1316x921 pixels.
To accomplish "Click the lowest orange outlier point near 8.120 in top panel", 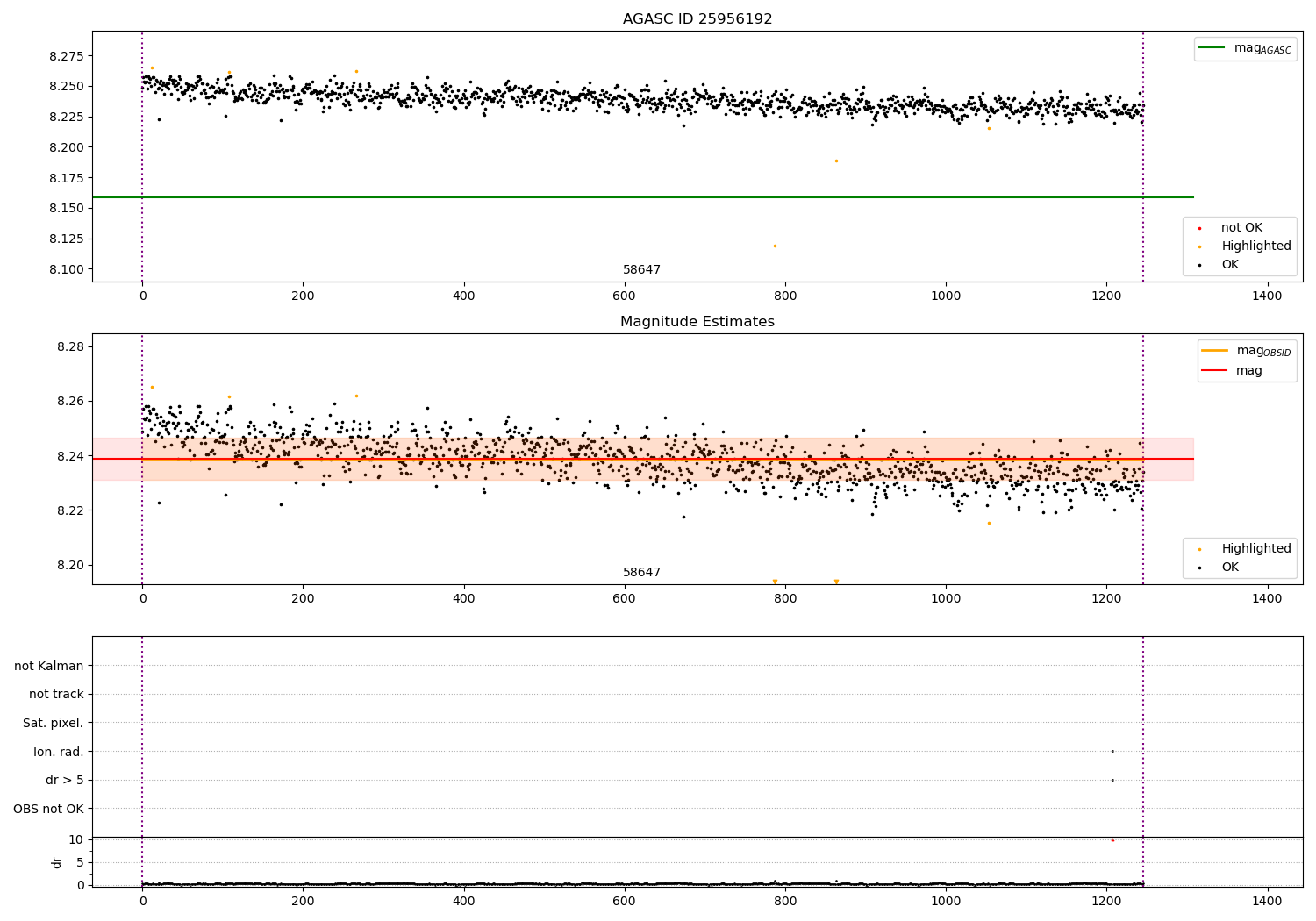I will [775, 246].
